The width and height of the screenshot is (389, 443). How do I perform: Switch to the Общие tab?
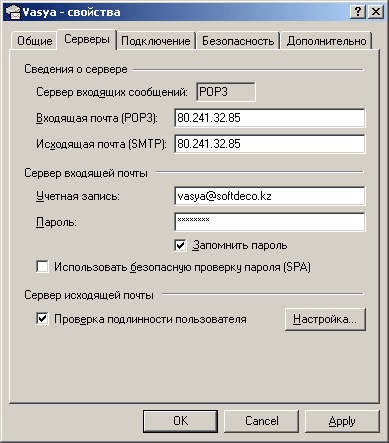click(34, 41)
